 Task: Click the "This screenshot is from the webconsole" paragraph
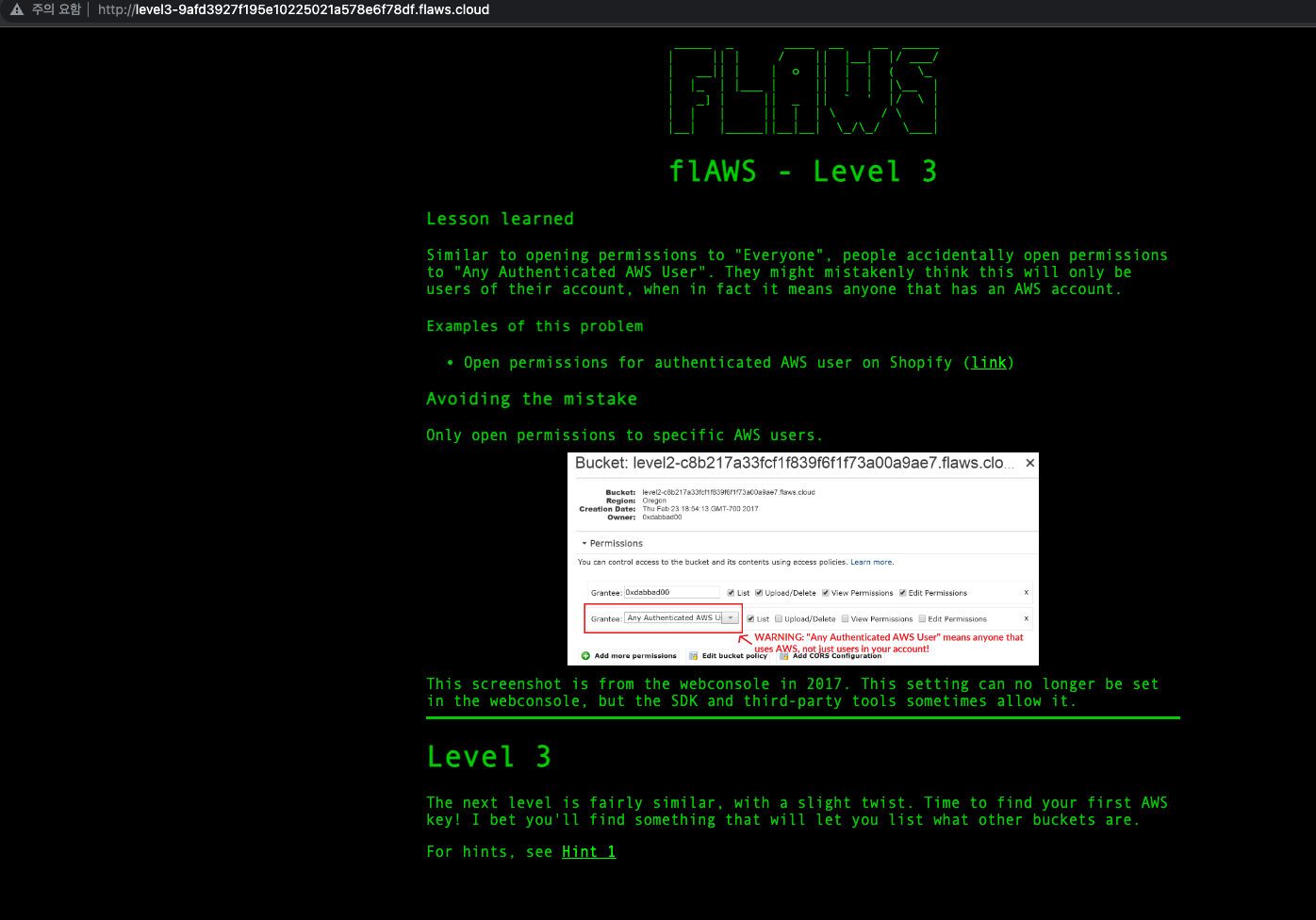tap(793, 693)
